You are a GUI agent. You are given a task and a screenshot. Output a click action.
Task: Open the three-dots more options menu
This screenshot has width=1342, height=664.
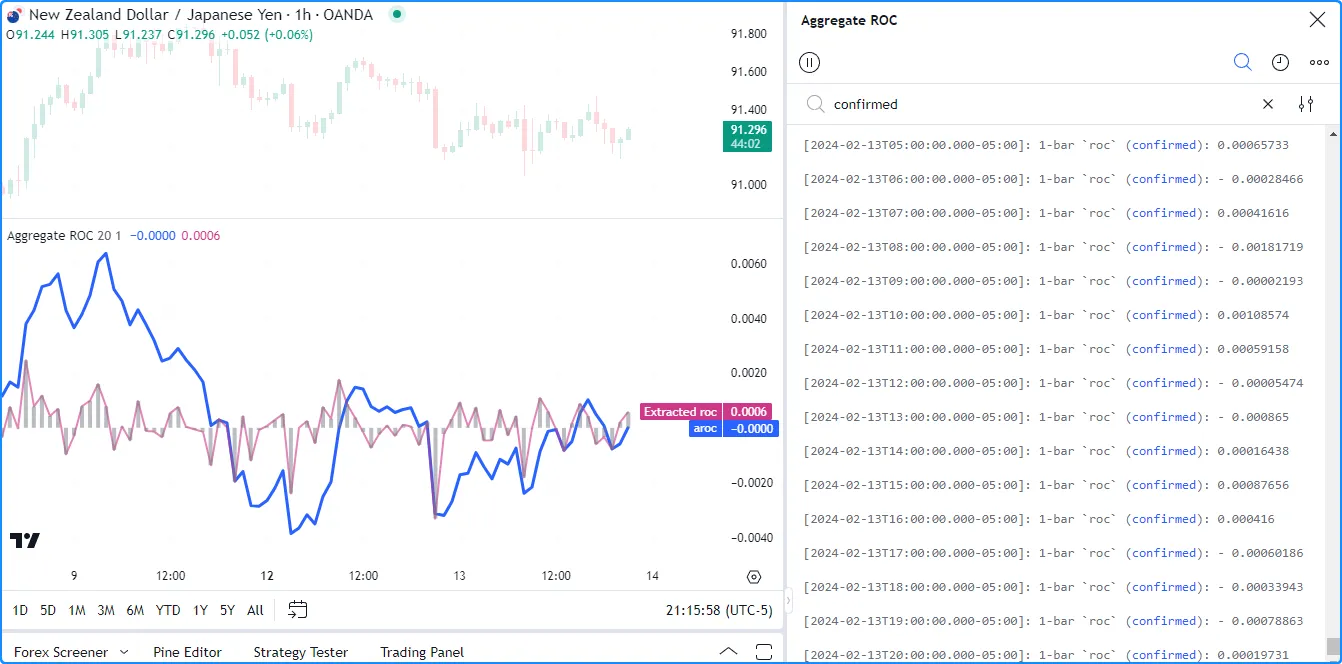1319,62
